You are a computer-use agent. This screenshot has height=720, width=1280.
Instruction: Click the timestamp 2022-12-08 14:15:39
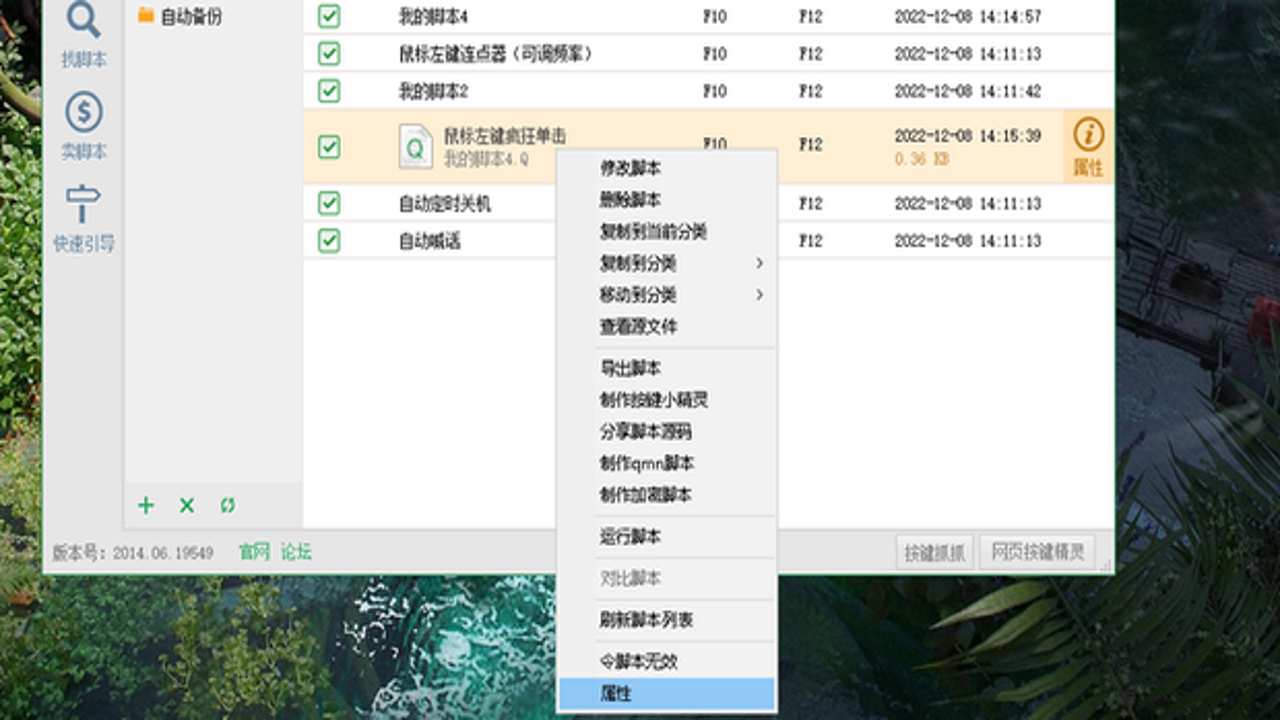(968, 135)
